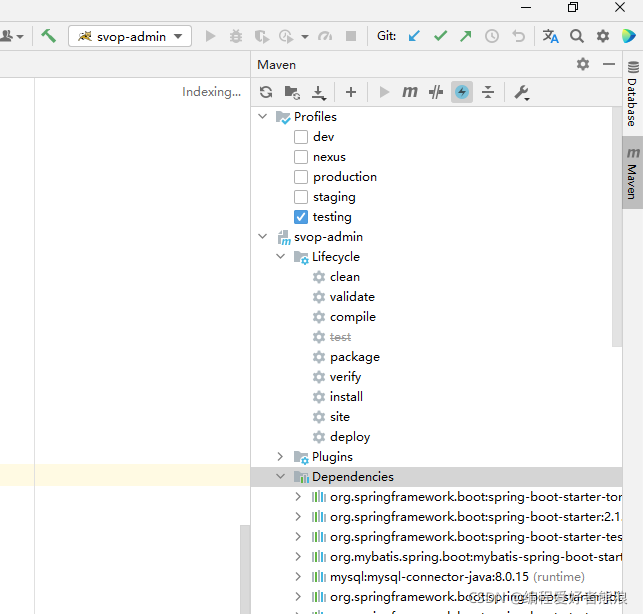Open the Database side tab
The height and width of the screenshot is (614, 643).
point(633,94)
